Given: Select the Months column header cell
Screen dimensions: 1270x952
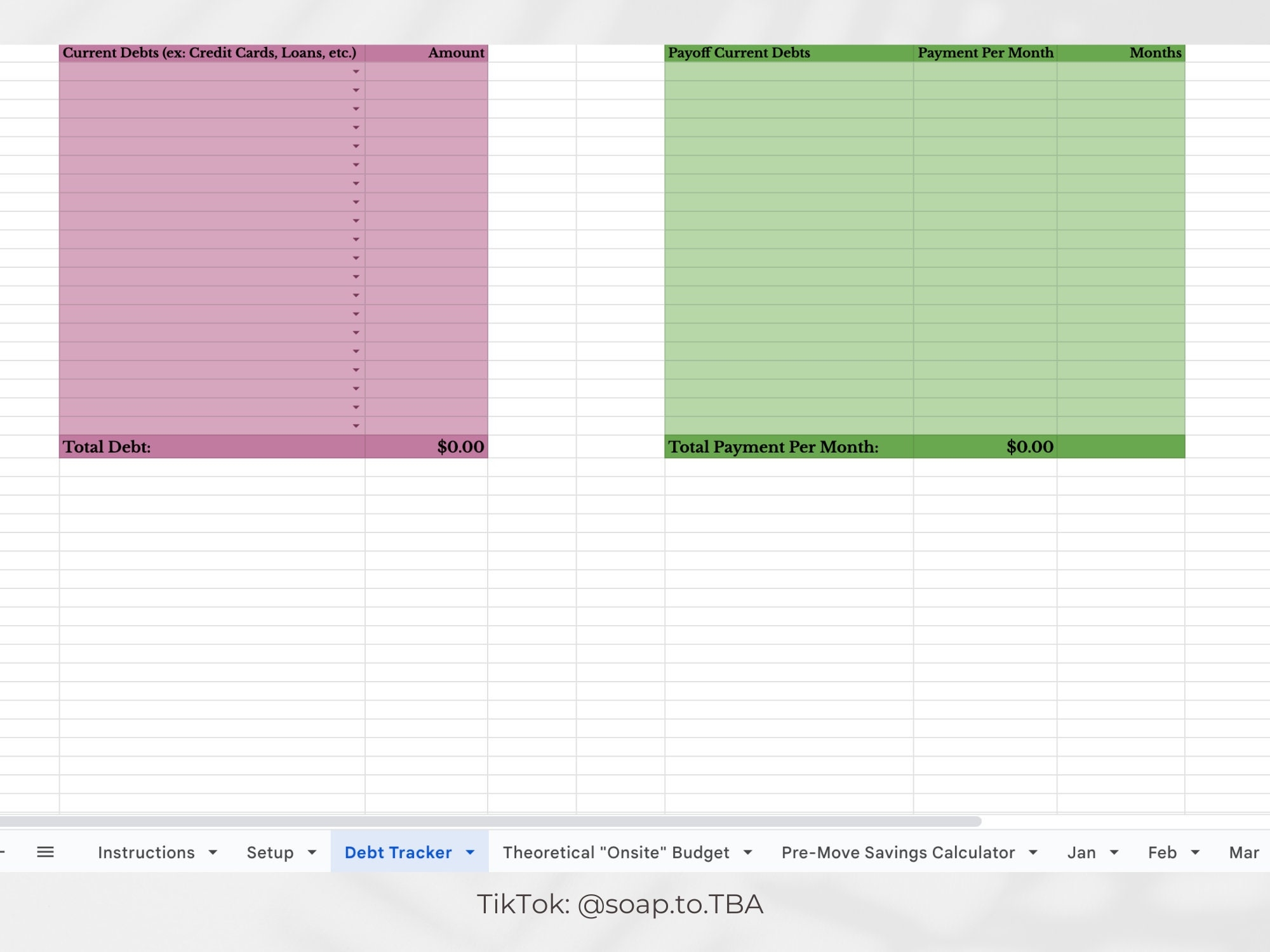Looking at the screenshot, I should point(1121,53).
